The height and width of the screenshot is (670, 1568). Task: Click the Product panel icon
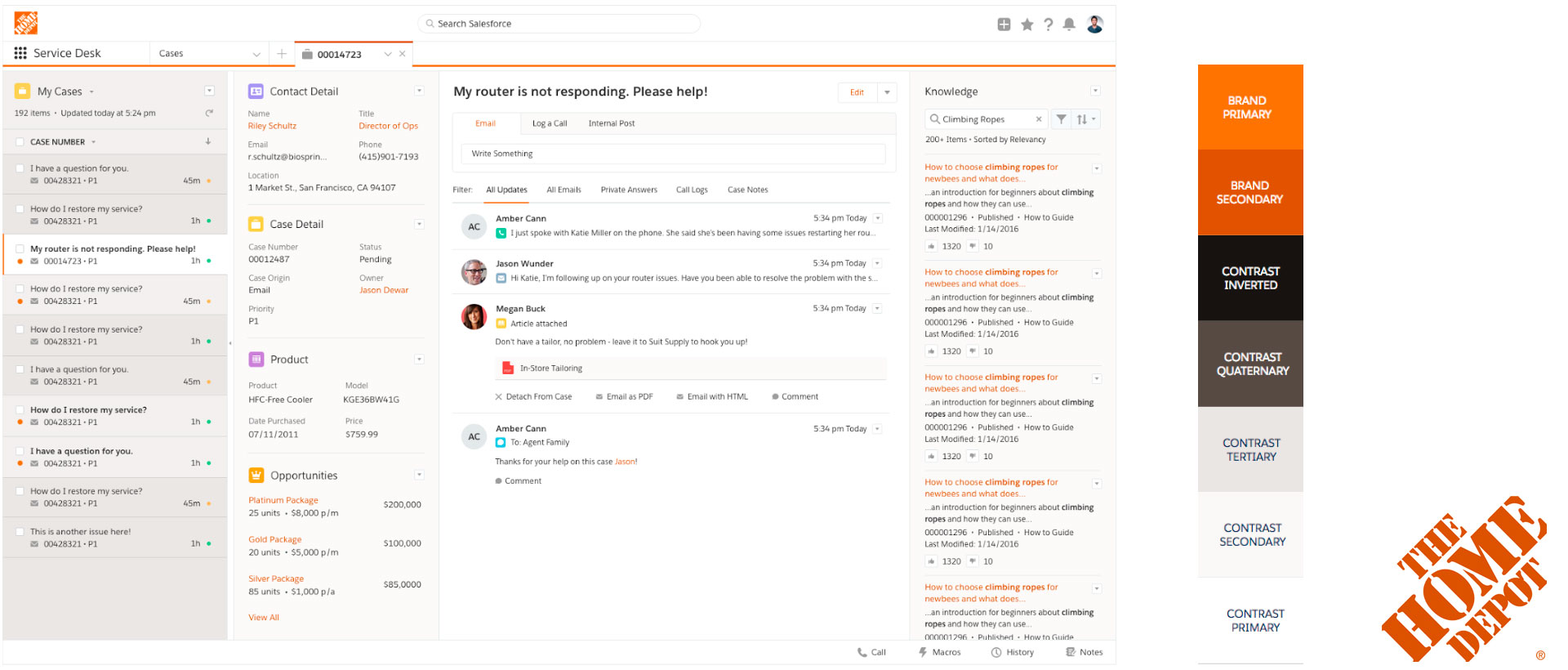point(256,360)
